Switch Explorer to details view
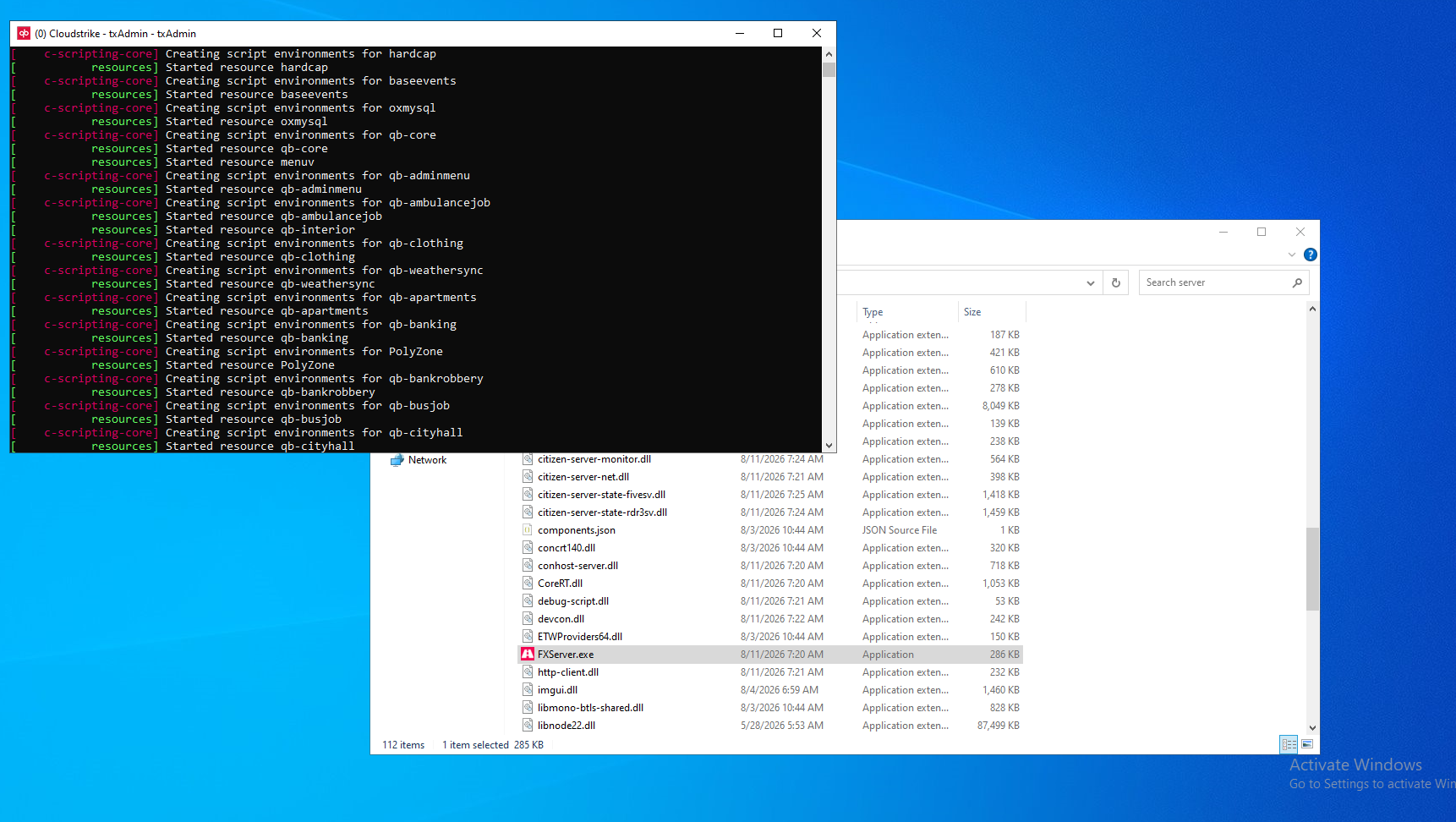 point(1289,744)
